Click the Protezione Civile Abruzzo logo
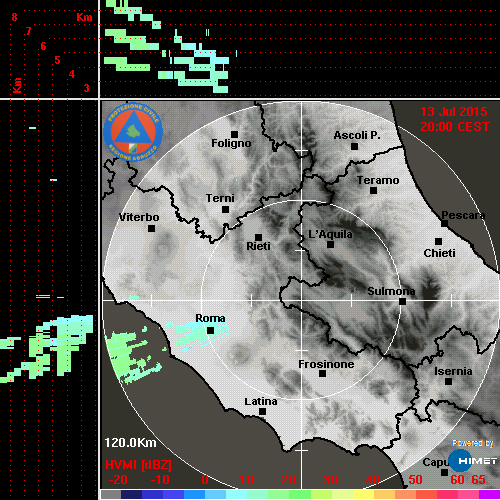This screenshot has height=500, width=500. point(133,132)
